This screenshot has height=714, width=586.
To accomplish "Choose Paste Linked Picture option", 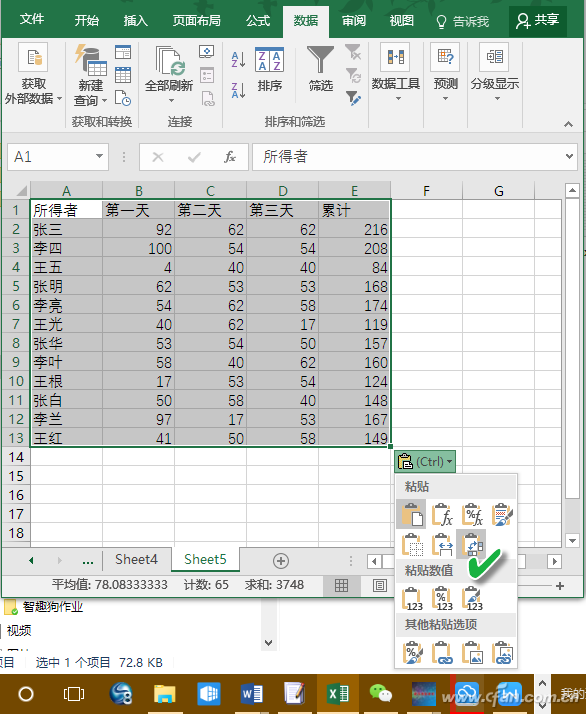I will coord(502,653).
